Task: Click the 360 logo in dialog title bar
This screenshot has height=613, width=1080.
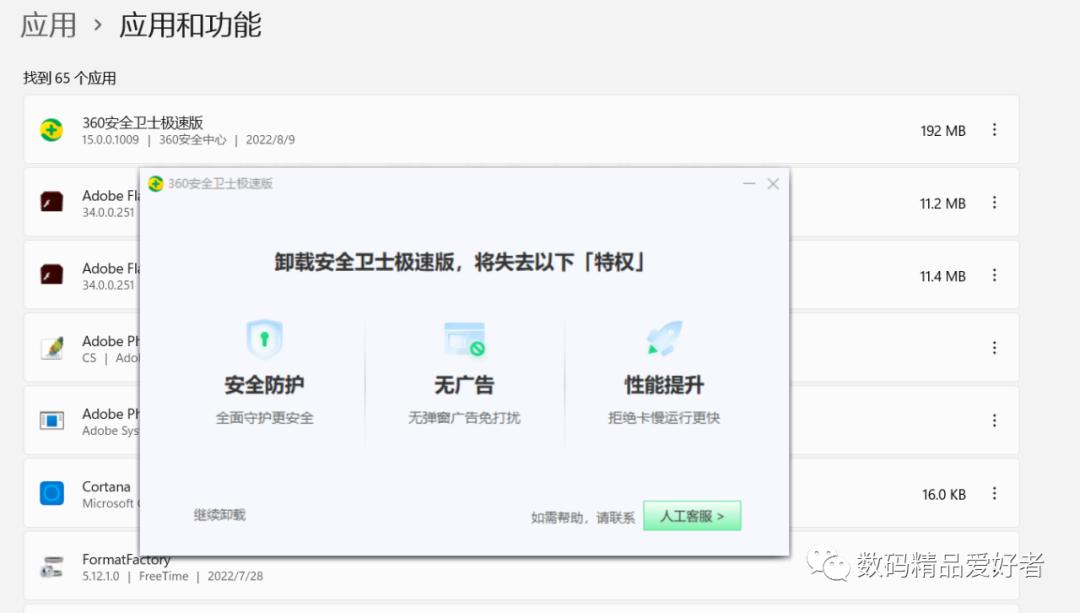Action: 158,183
